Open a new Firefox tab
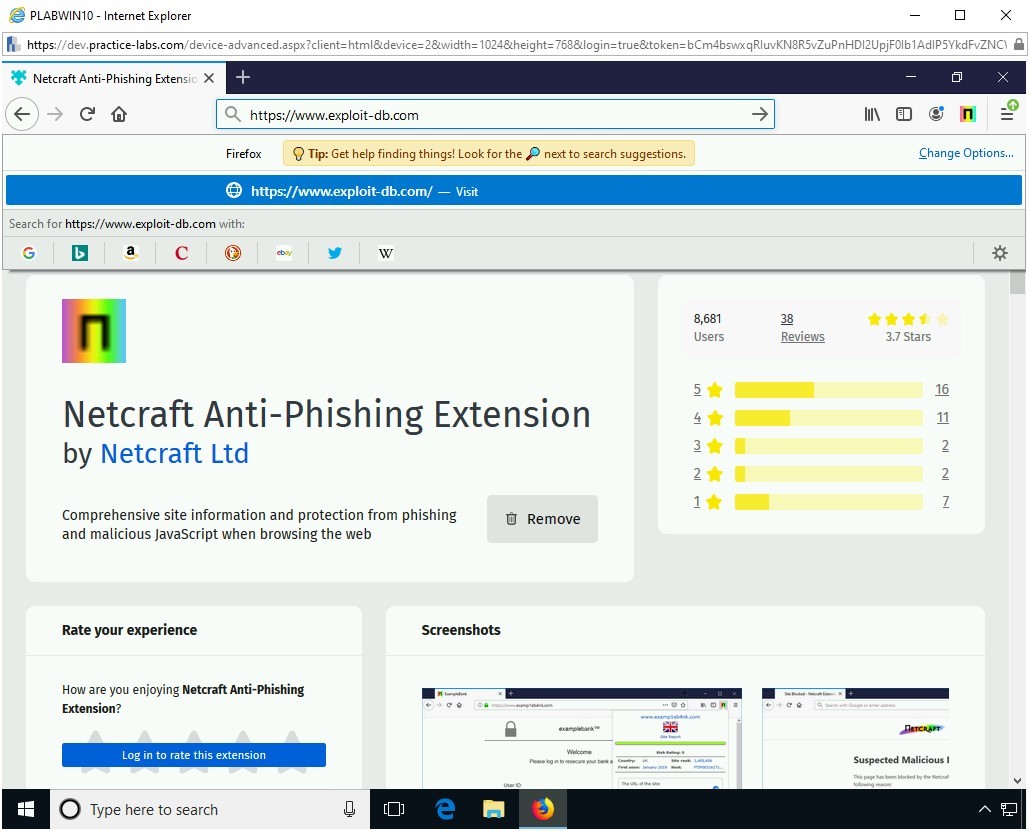Viewport: 1030px width, 833px height. (x=243, y=78)
